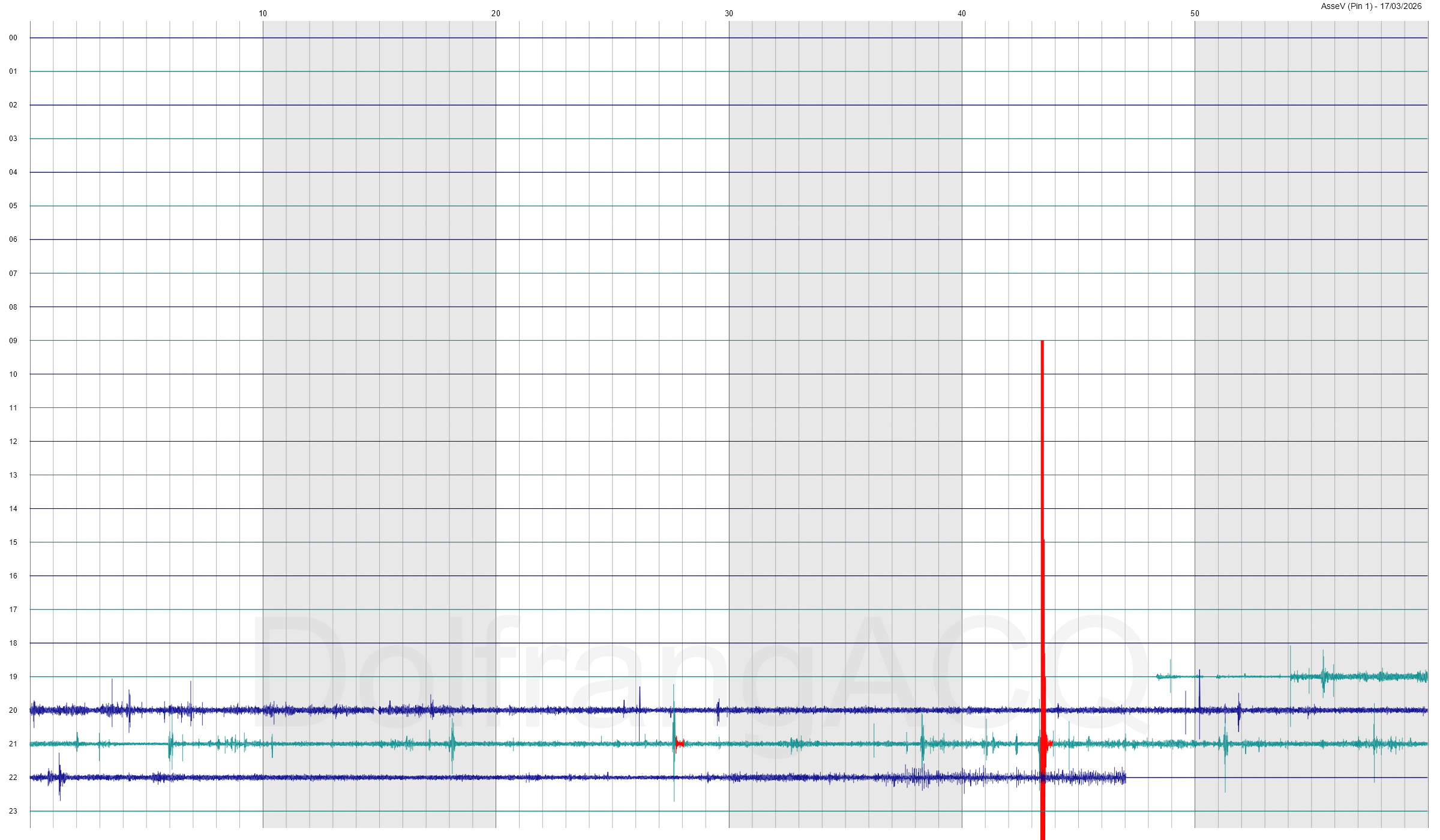Click the hour 09 row label
This screenshot has height=840, width=1440.
[13, 341]
